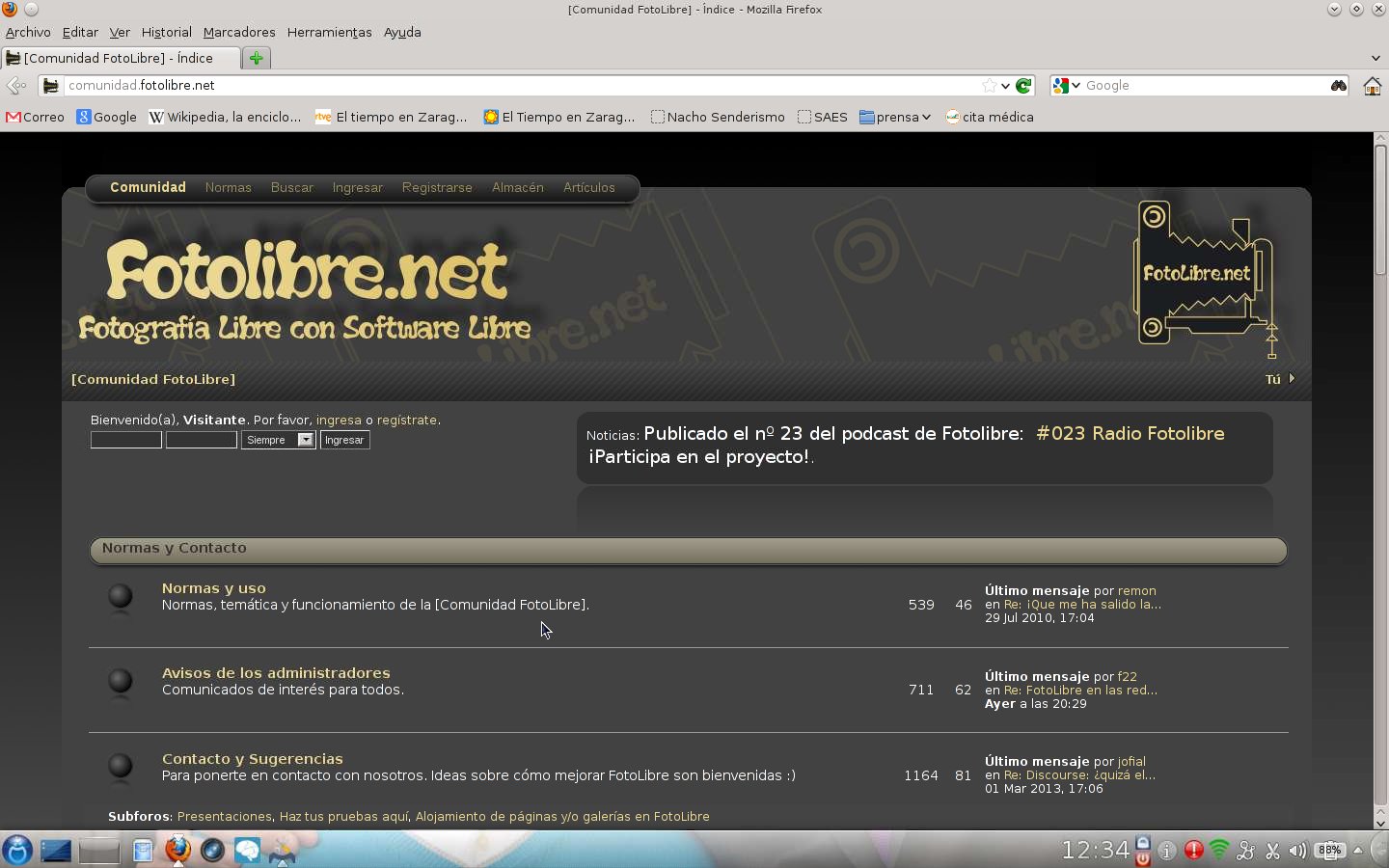Click the search binoculars icon

pos(1338,86)
